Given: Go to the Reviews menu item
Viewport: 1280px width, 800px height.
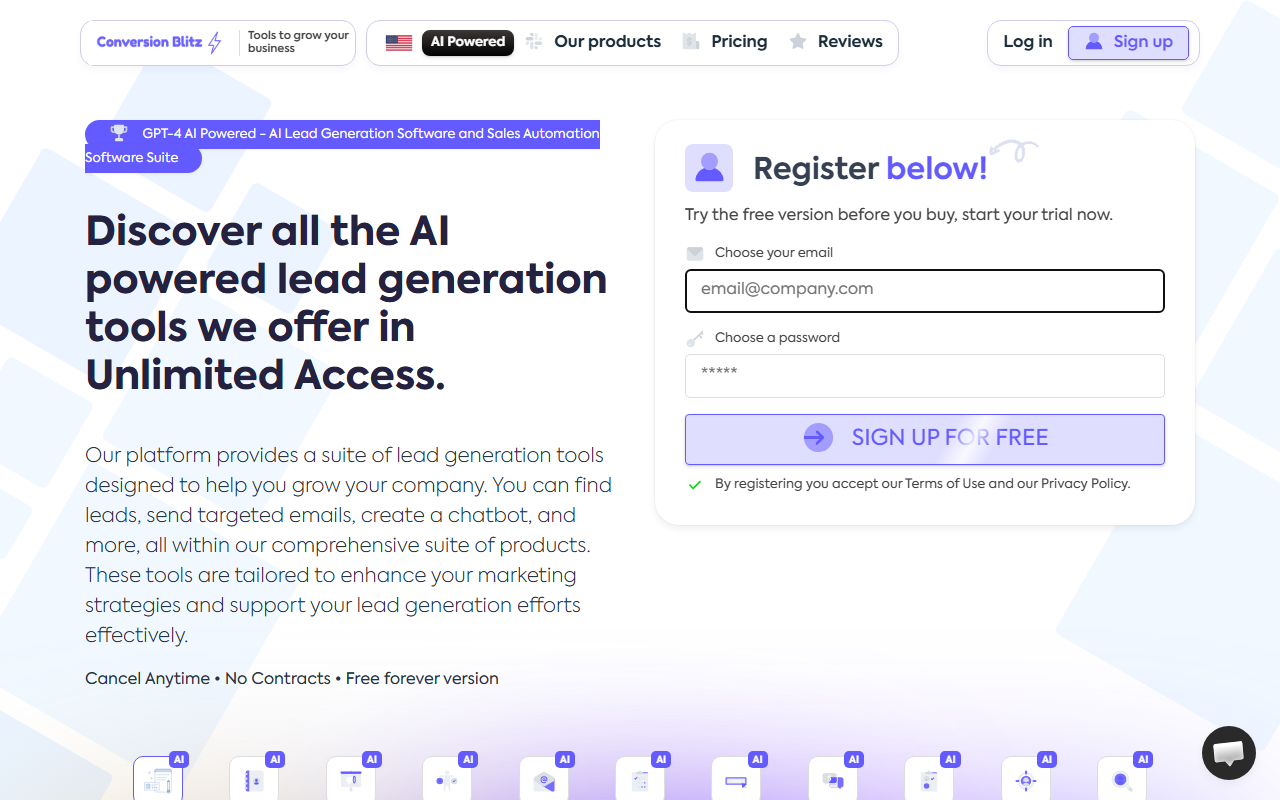Looking at the screenshot, I should click(x=836, y=42).
